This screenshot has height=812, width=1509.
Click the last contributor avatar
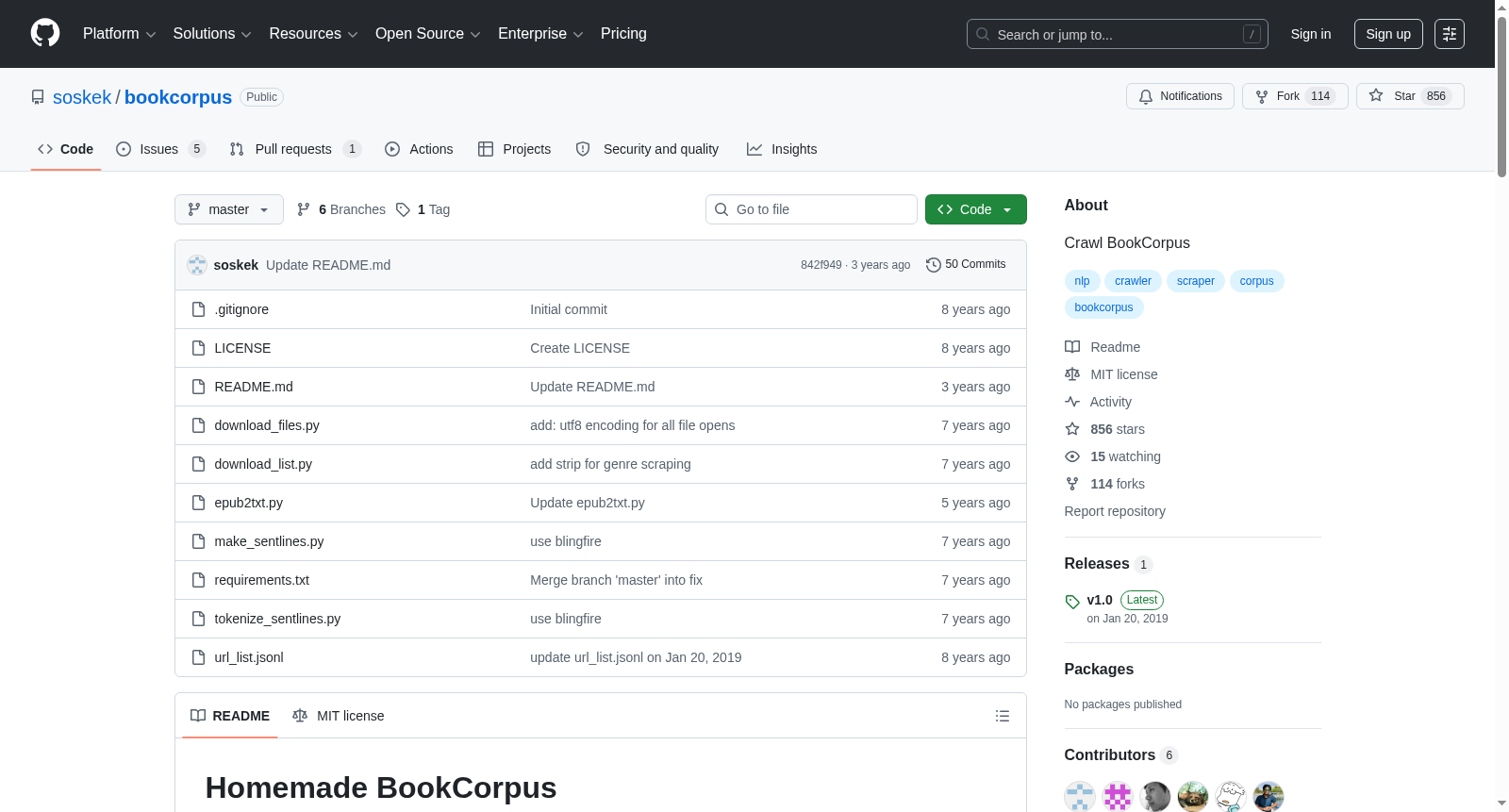[x=1269, y=796]
